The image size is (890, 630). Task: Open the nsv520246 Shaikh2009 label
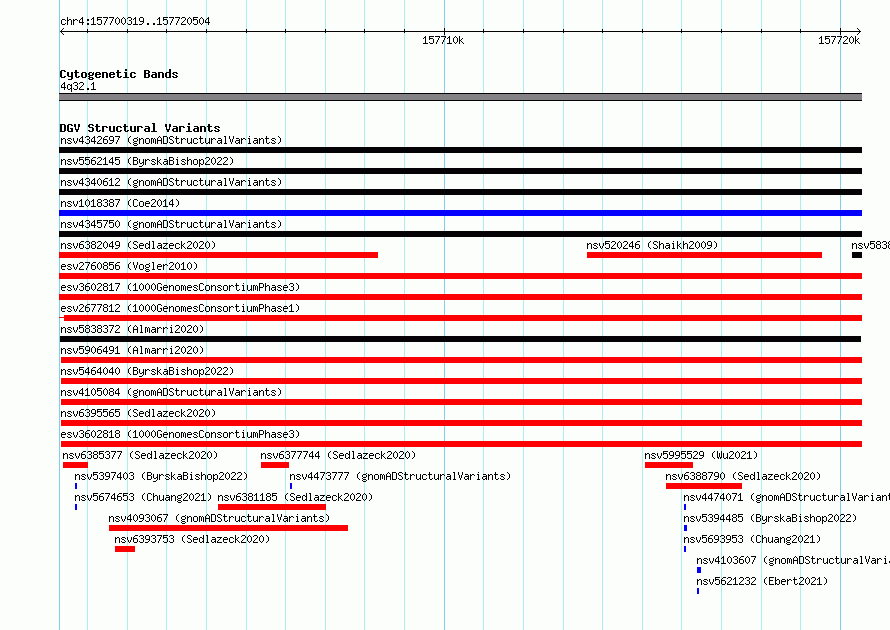(x=652, y=245)
